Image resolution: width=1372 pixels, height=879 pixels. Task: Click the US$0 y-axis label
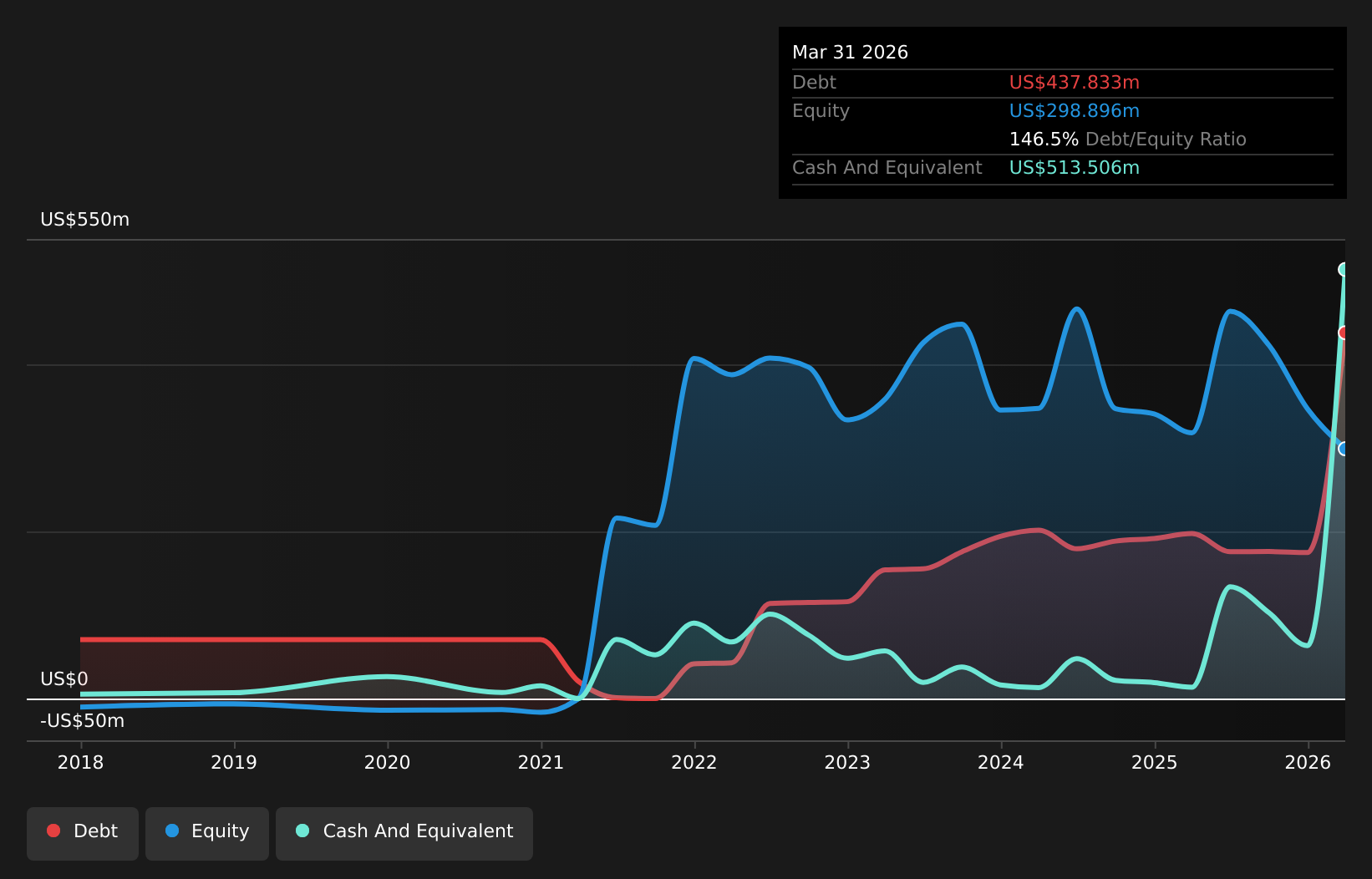pyautogui.click(x=64, y=679)
